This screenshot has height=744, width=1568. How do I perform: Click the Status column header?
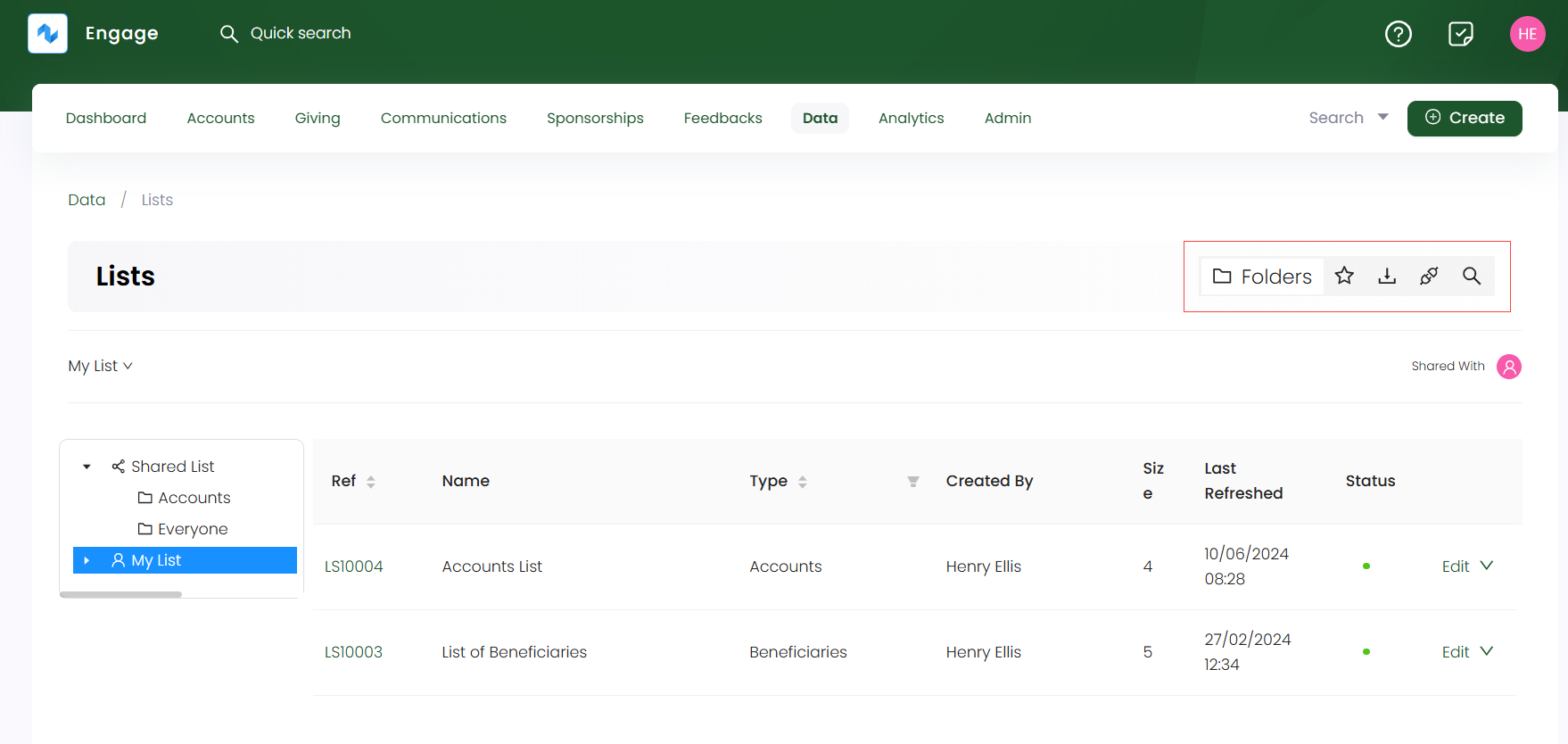click(1370, 481)
